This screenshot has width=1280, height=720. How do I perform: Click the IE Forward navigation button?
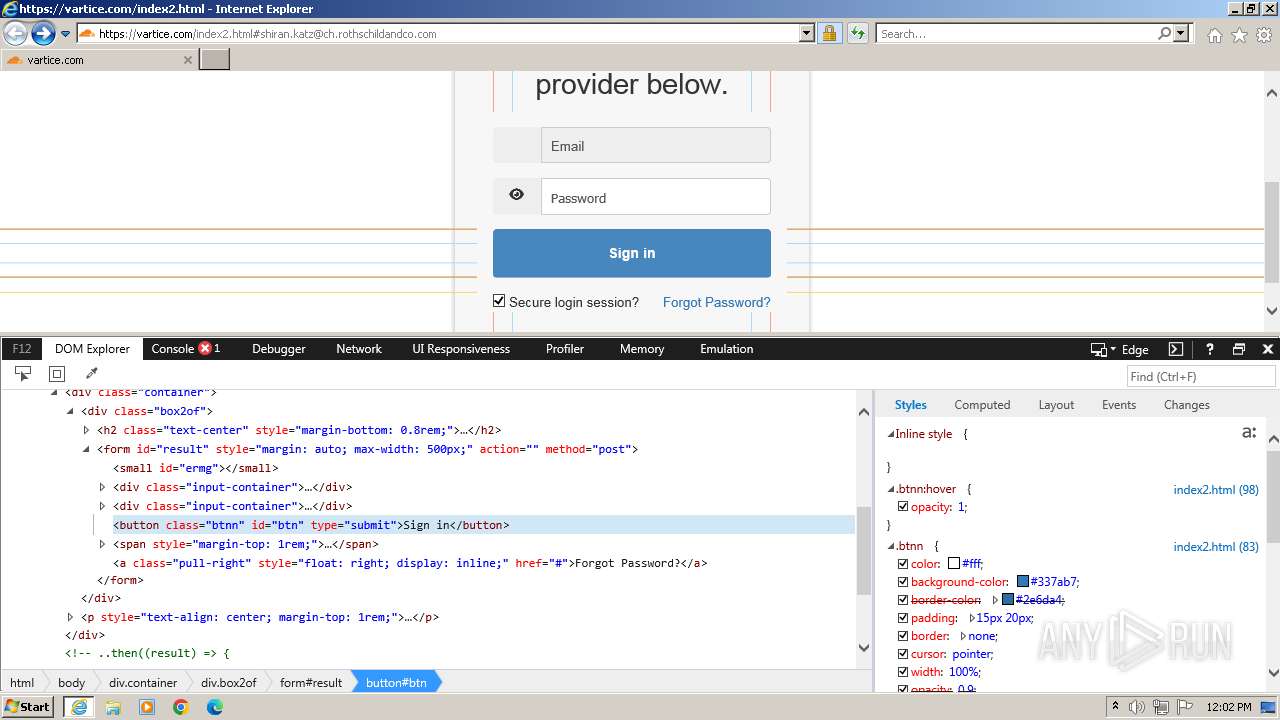(42, 33)
